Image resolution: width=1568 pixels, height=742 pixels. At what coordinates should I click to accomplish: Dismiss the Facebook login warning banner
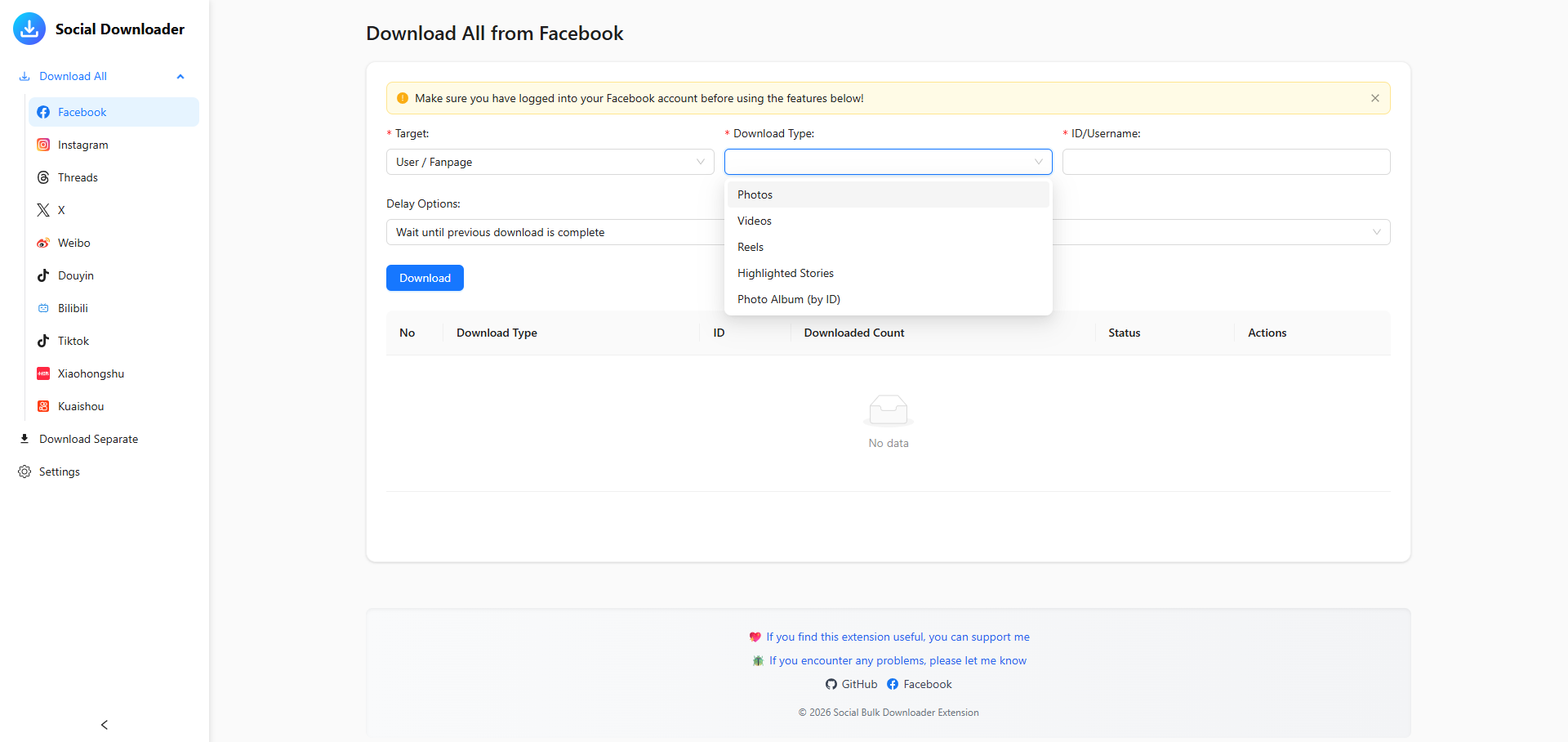tap(1375, 98)
